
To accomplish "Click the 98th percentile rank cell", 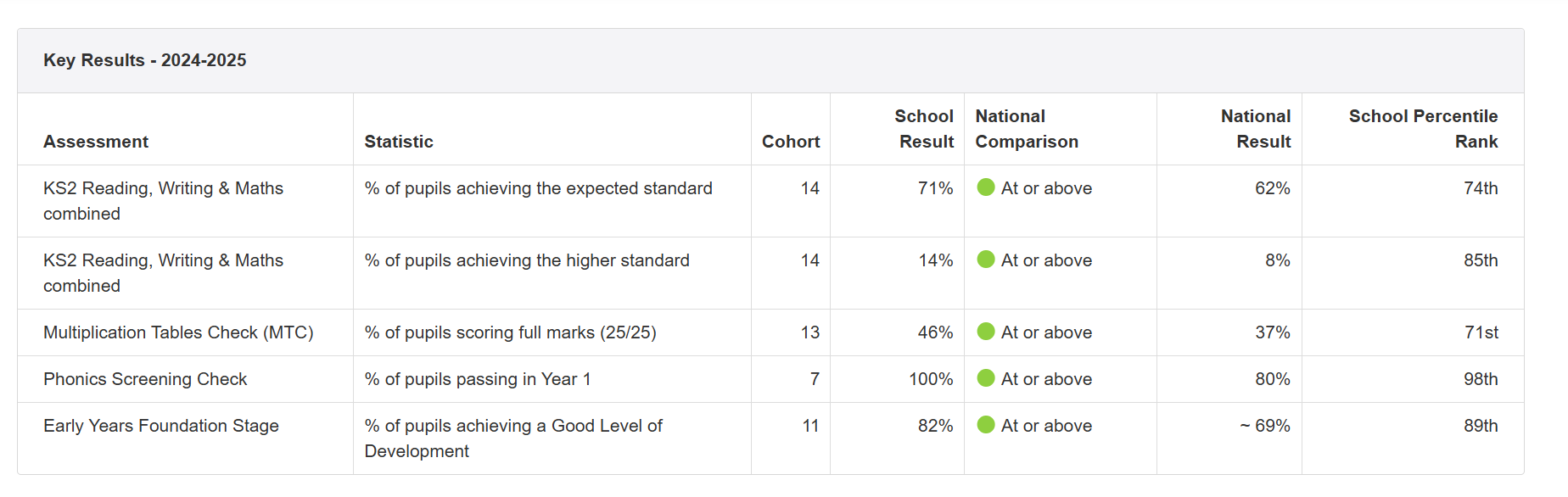I will (x=1481, y=379).
